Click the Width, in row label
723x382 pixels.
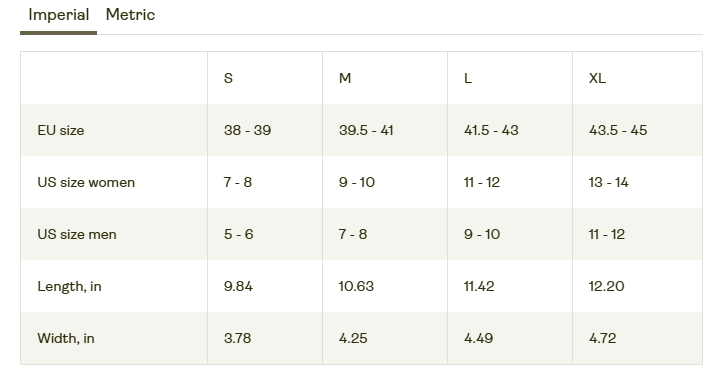66,339
